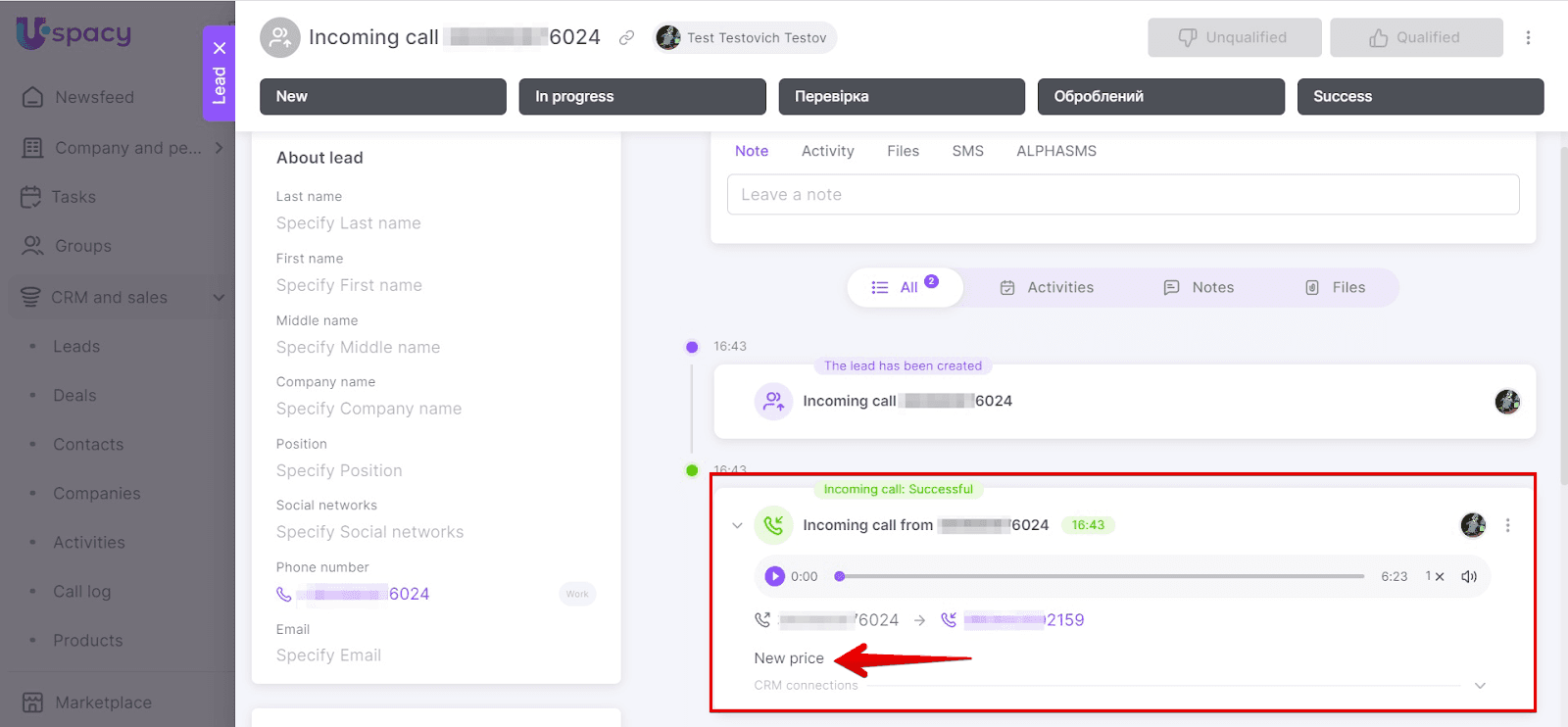Open Newsfeed in the sidebar
Viewport: 1568px width, 727px height.
(94, 97)
